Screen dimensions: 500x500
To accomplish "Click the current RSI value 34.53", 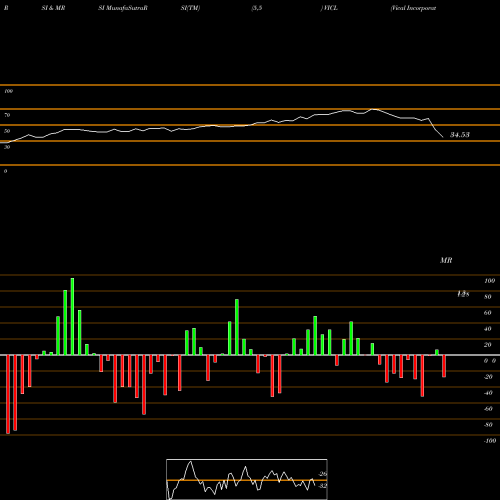I will click(x=460, y=135).
